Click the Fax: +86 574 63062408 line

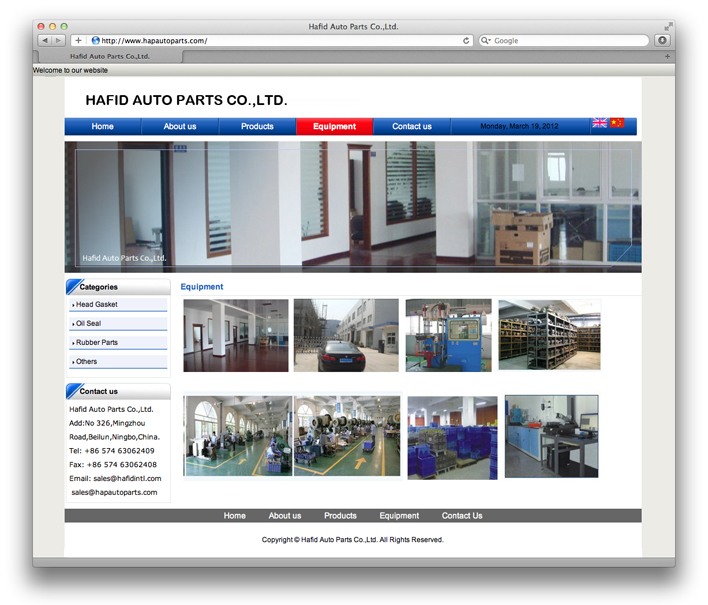click(x=113, y=465)
